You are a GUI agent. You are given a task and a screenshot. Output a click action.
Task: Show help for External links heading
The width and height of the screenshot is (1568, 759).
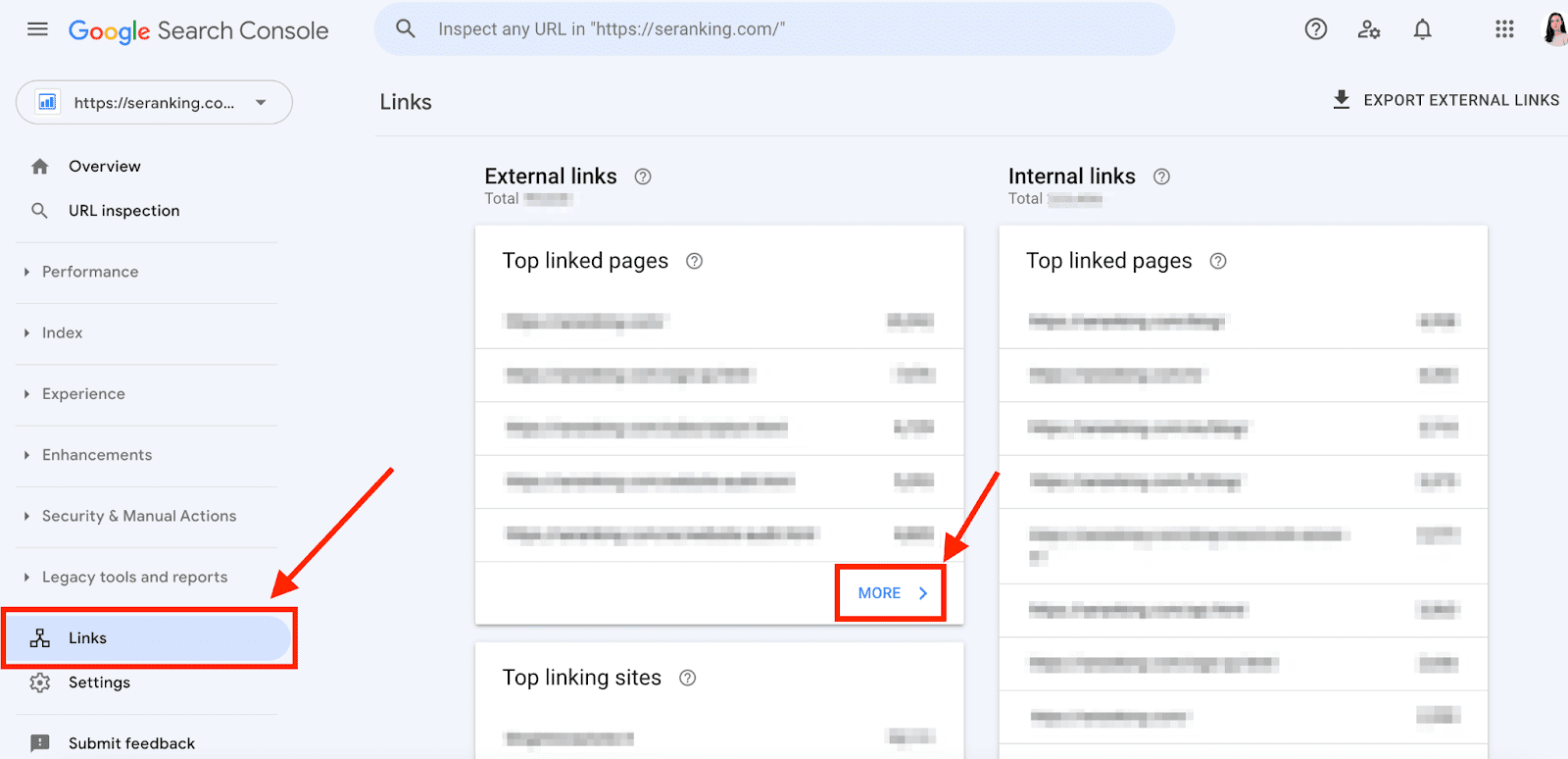(x=643, y=177)
